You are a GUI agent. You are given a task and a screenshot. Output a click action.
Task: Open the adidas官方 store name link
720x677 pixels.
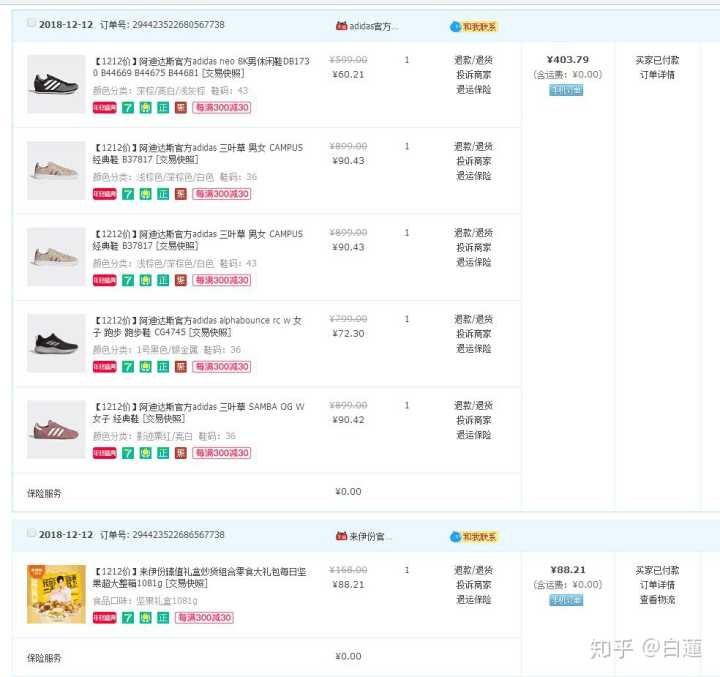pos(373,26)
